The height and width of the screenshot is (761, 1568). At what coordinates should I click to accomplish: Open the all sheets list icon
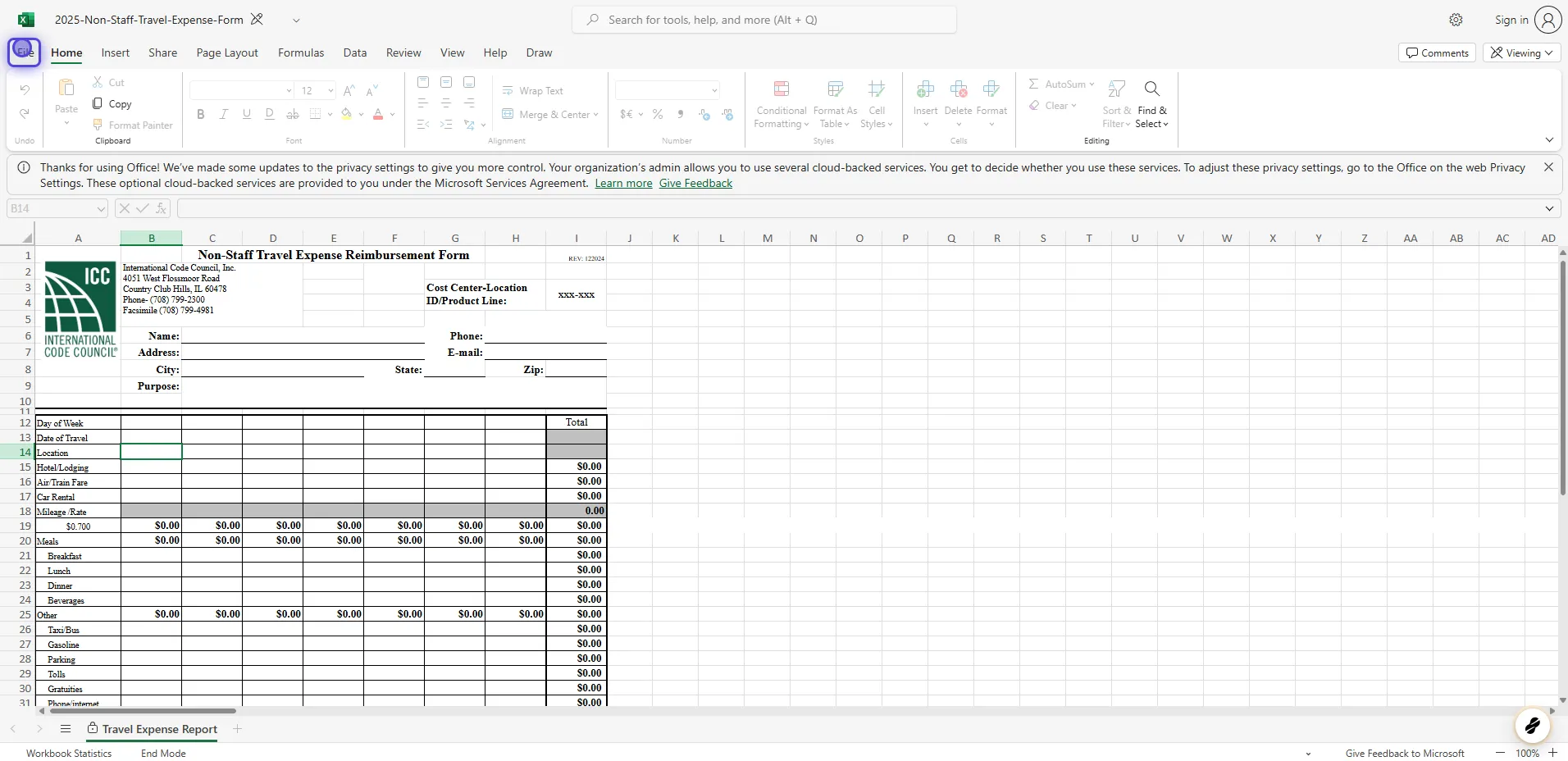pos(66,729)
